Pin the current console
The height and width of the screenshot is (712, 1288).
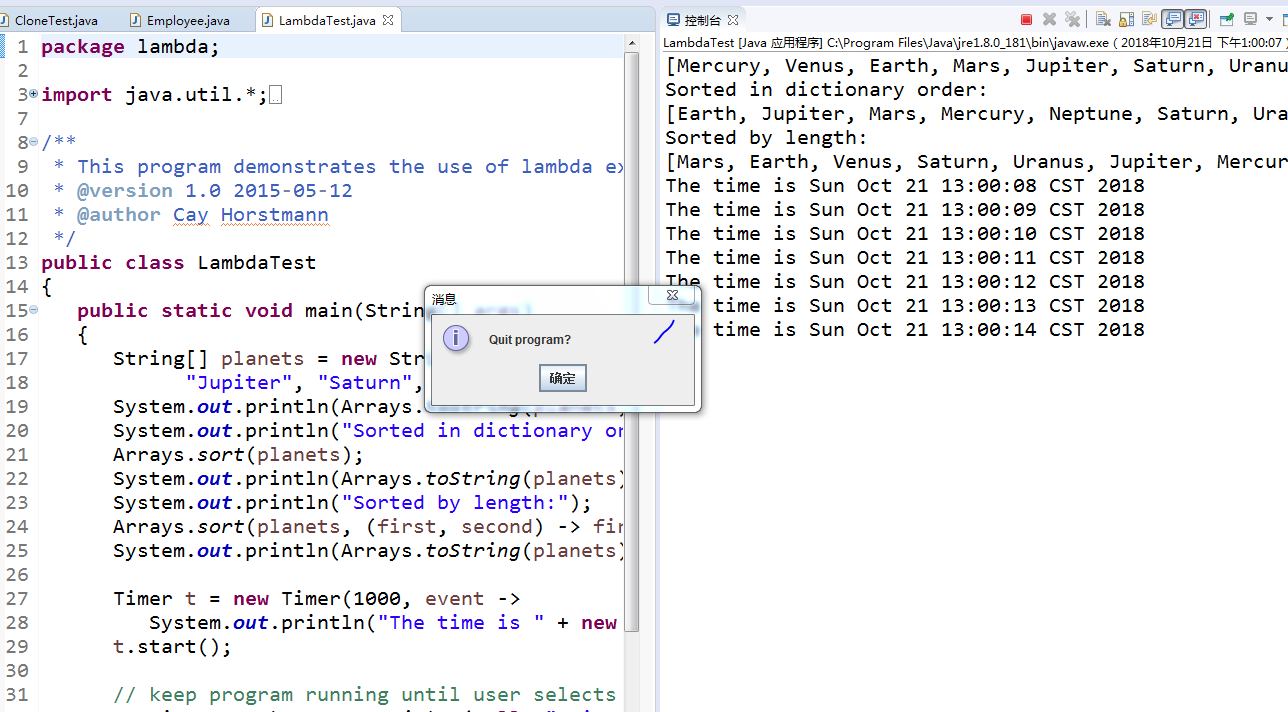pos(1226,19)
